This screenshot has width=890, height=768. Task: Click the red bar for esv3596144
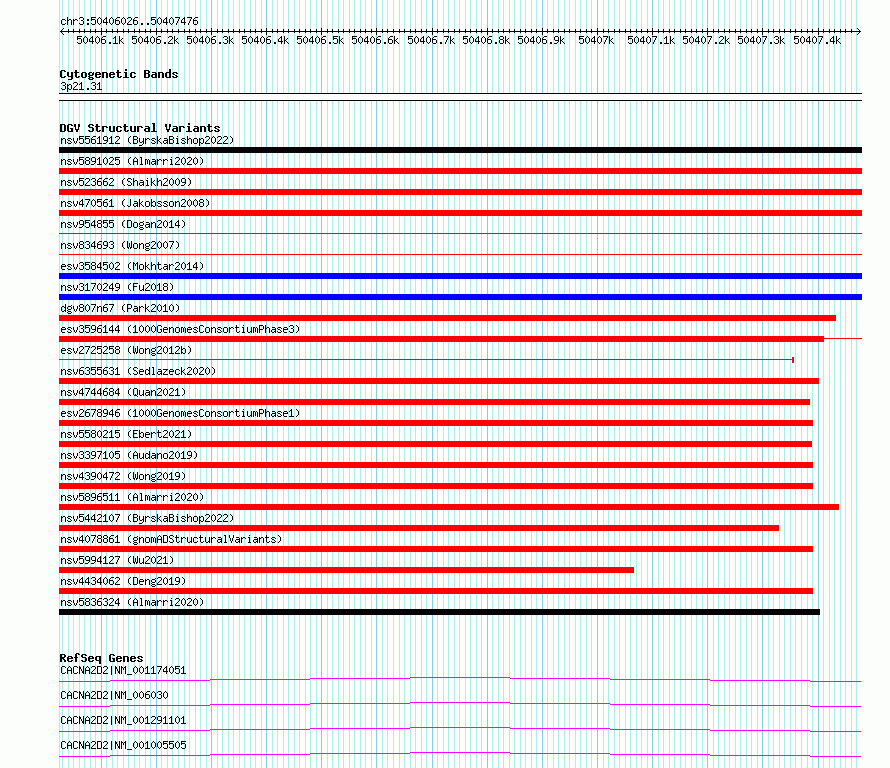pyautogui.click(x=441, y=339)
